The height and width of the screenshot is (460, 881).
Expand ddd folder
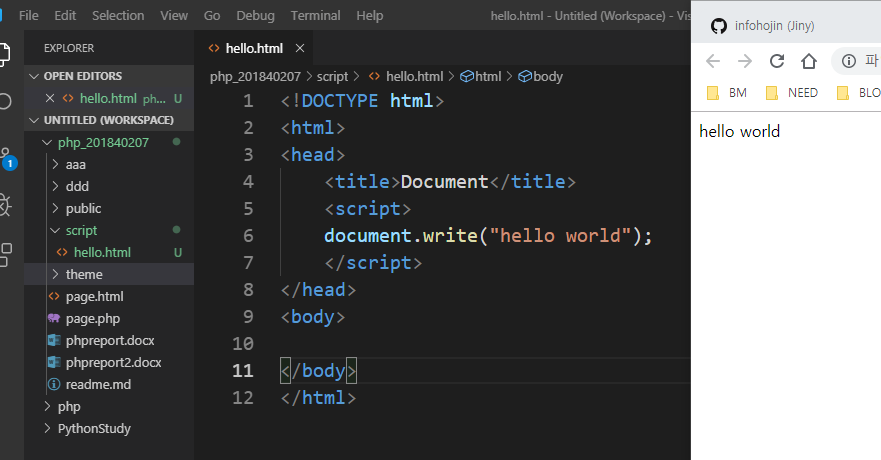[55, 186]
